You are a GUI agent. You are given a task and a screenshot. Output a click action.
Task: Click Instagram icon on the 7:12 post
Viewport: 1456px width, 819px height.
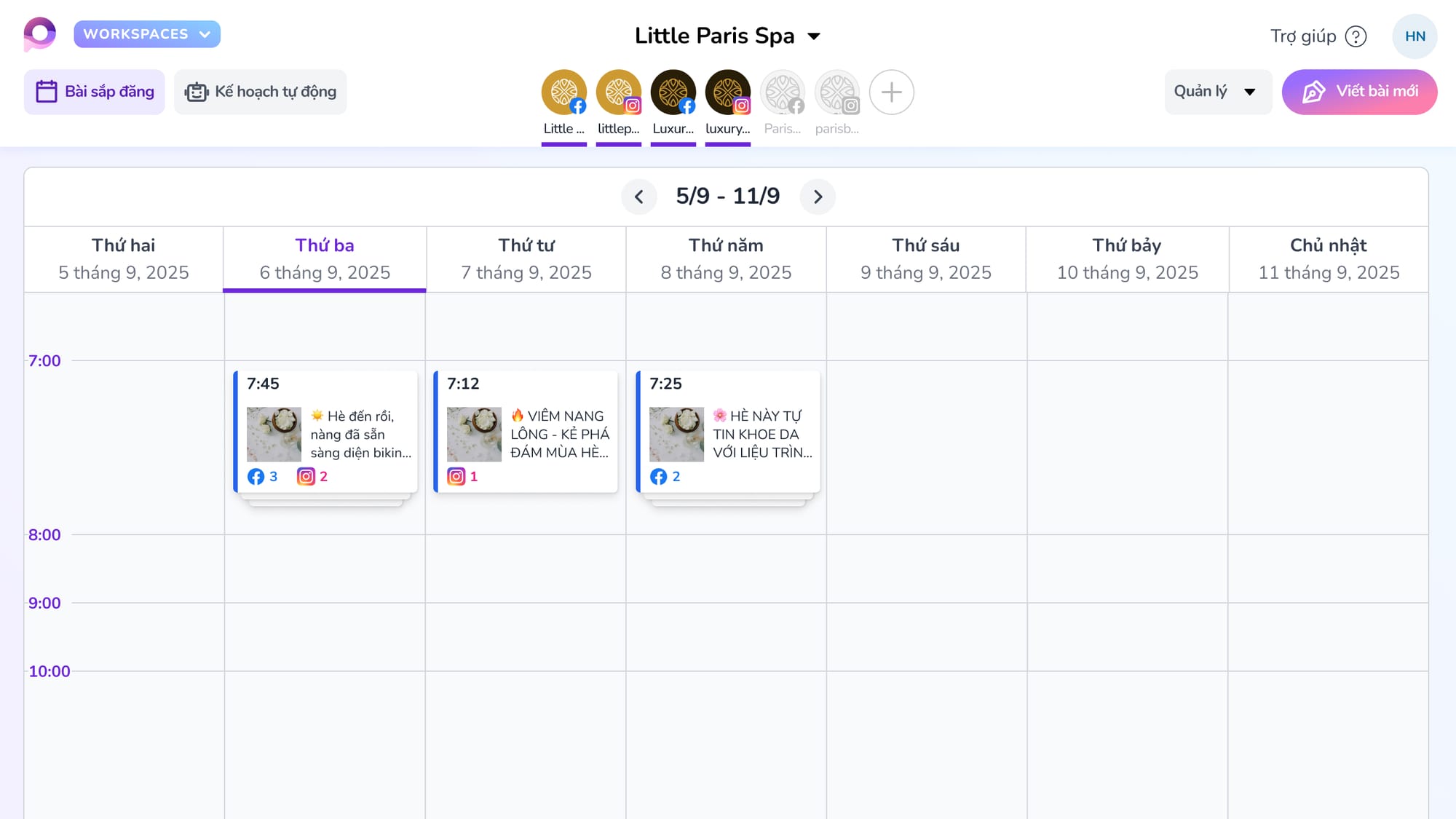[456, 477]
